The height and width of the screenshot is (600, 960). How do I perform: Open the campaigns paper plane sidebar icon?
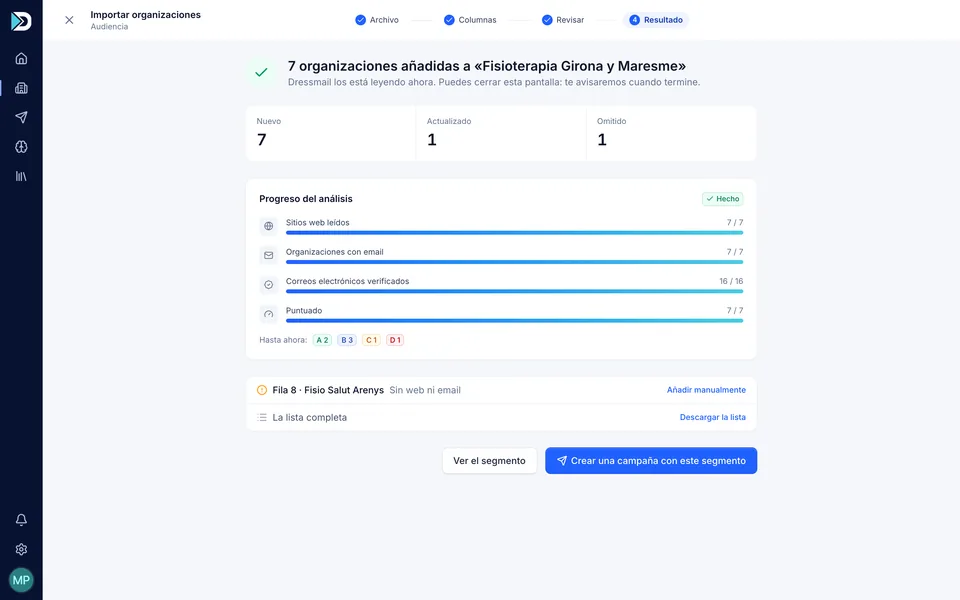coord(21,118)
